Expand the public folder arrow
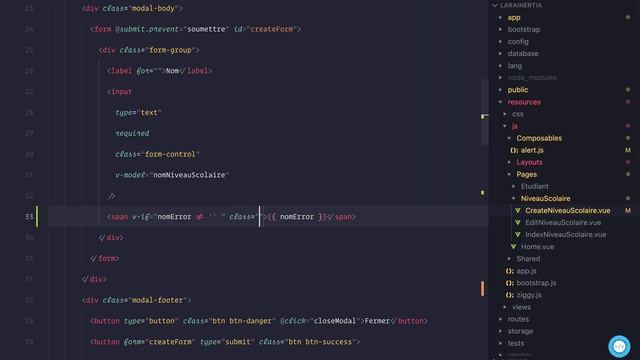The height and width of the screenshot is (360, 640). (x=500, y=90)
